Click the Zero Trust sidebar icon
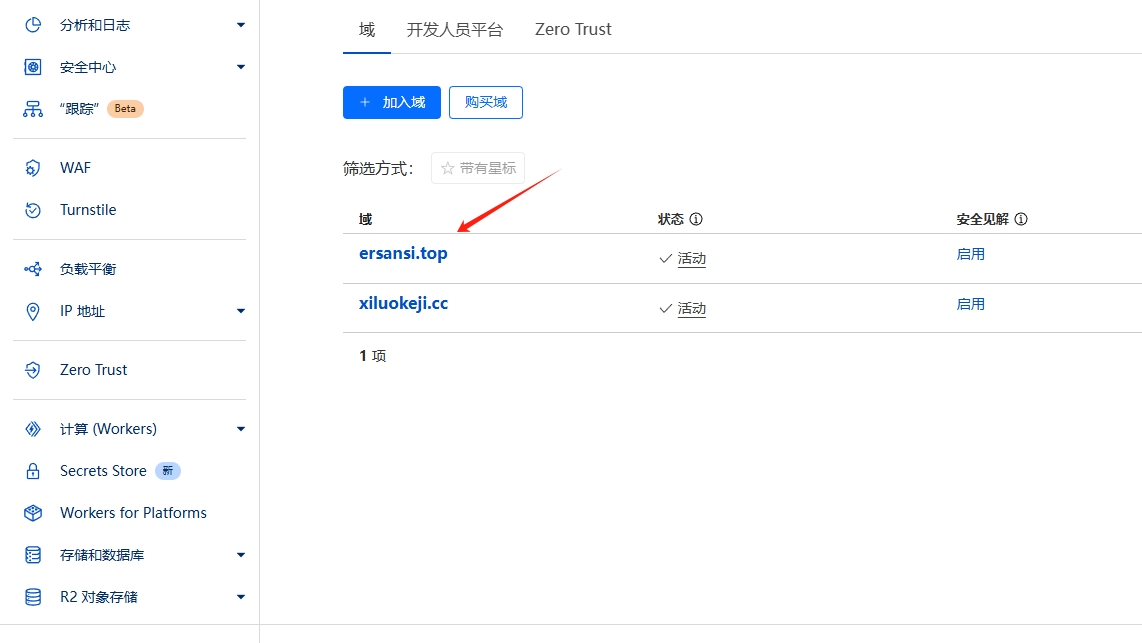Viewport: 1142px width, 643px height. point(33,370)
